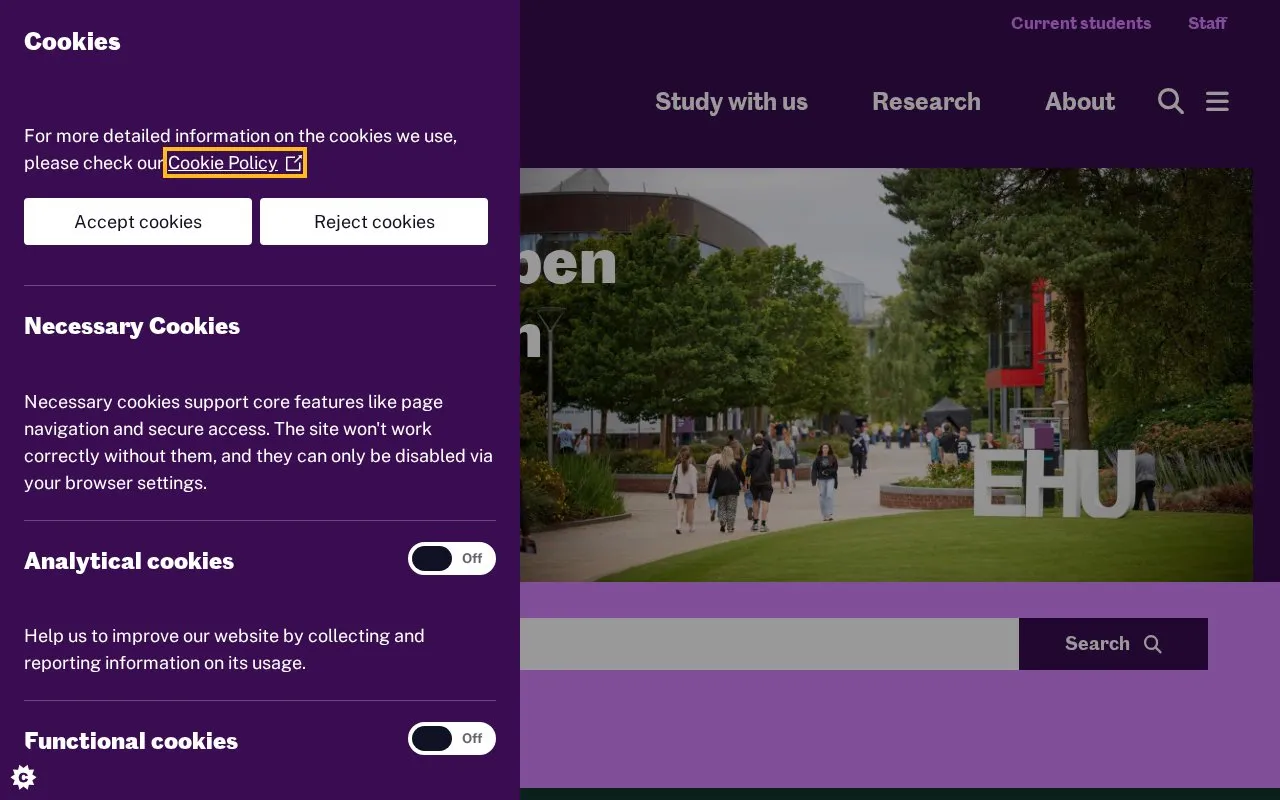Open the hamburger menu icon
The image size is (1280, 800).
pos(1217,101)
